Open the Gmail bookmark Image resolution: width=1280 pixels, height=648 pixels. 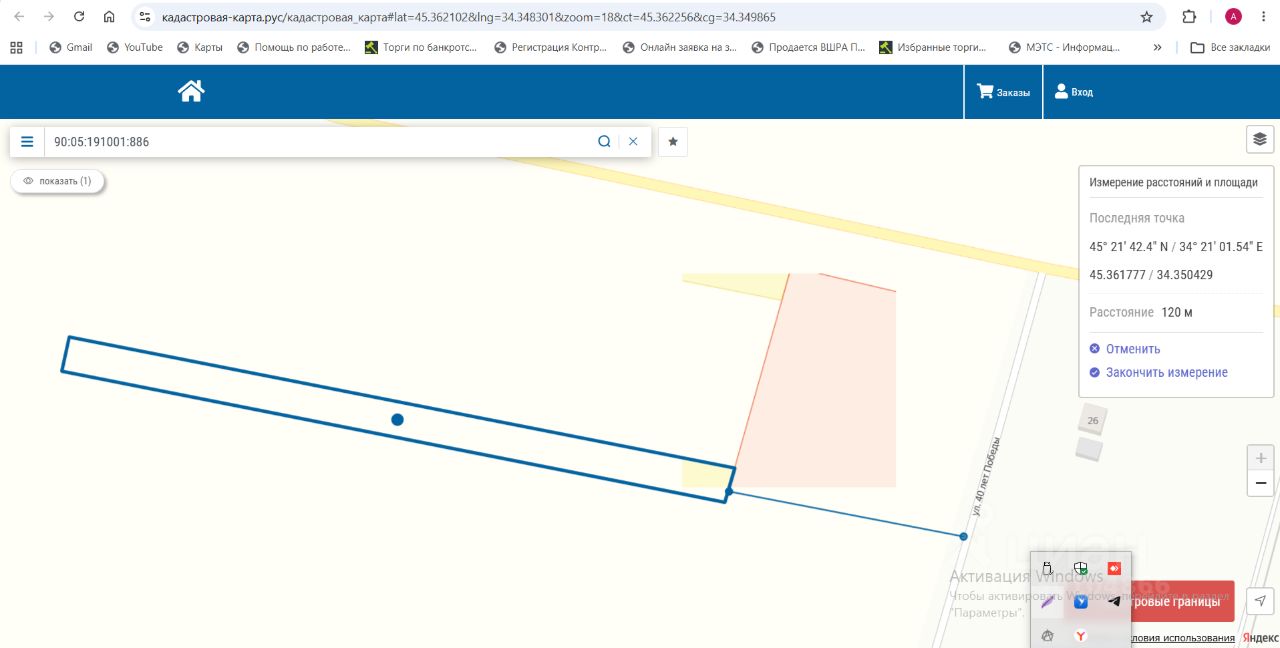click(x=71, y=47)
